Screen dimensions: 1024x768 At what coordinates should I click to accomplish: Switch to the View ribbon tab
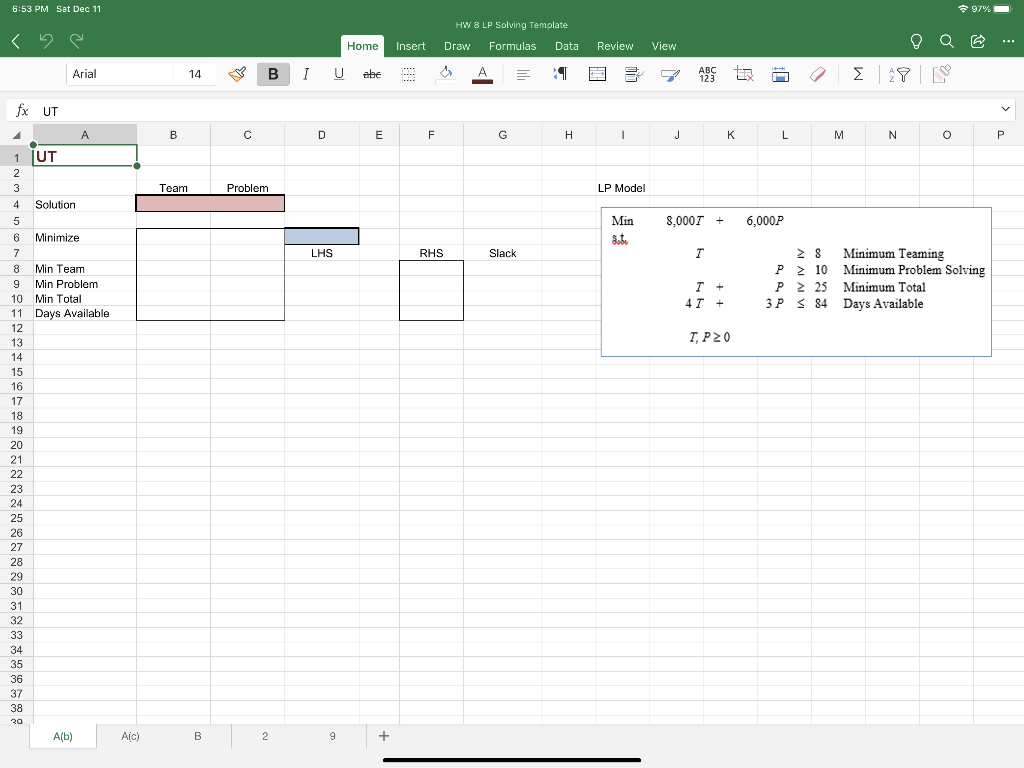coord(664,46)
